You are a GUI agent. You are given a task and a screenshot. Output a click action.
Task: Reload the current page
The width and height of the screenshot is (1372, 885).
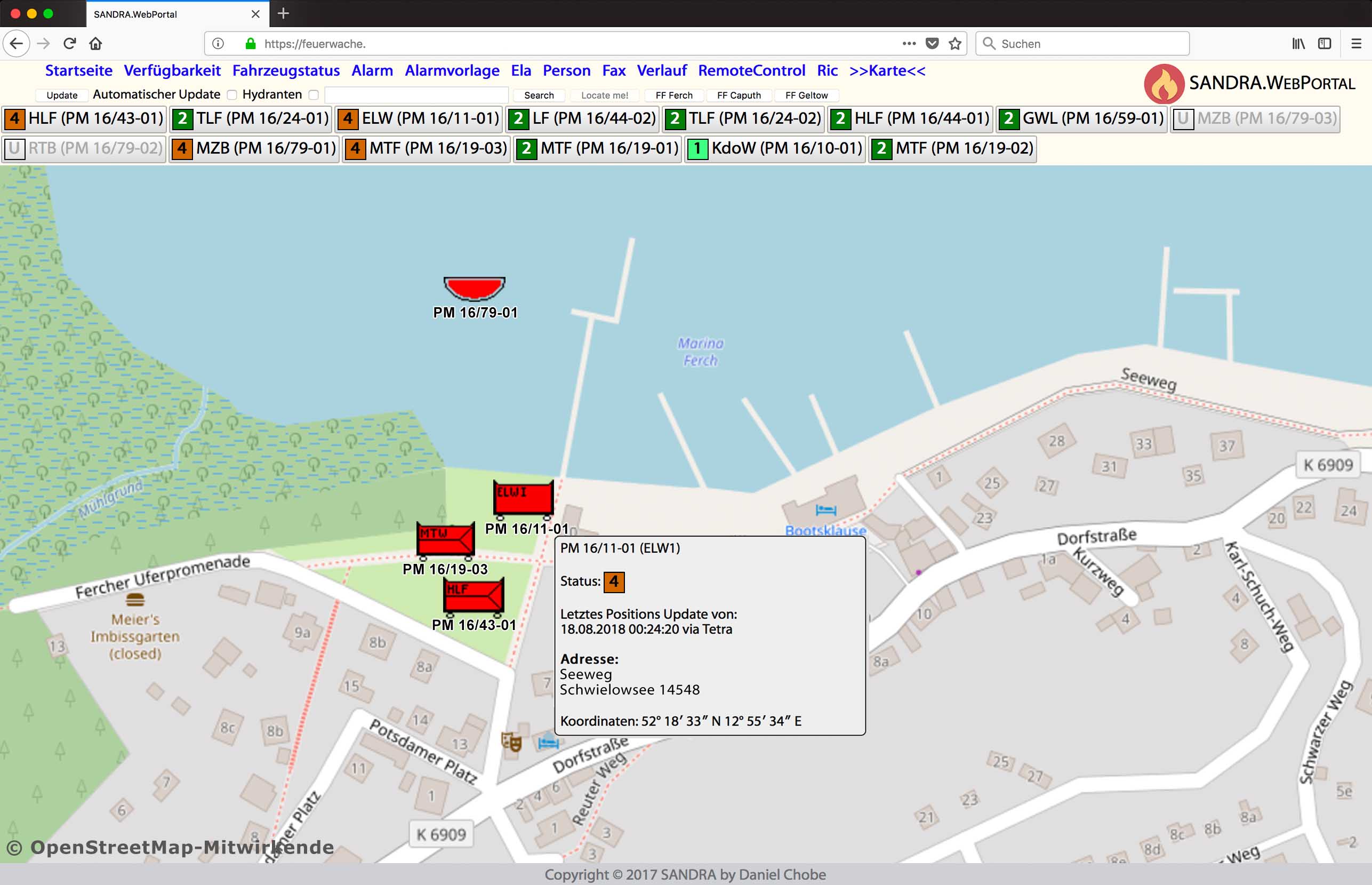(69, 44)
